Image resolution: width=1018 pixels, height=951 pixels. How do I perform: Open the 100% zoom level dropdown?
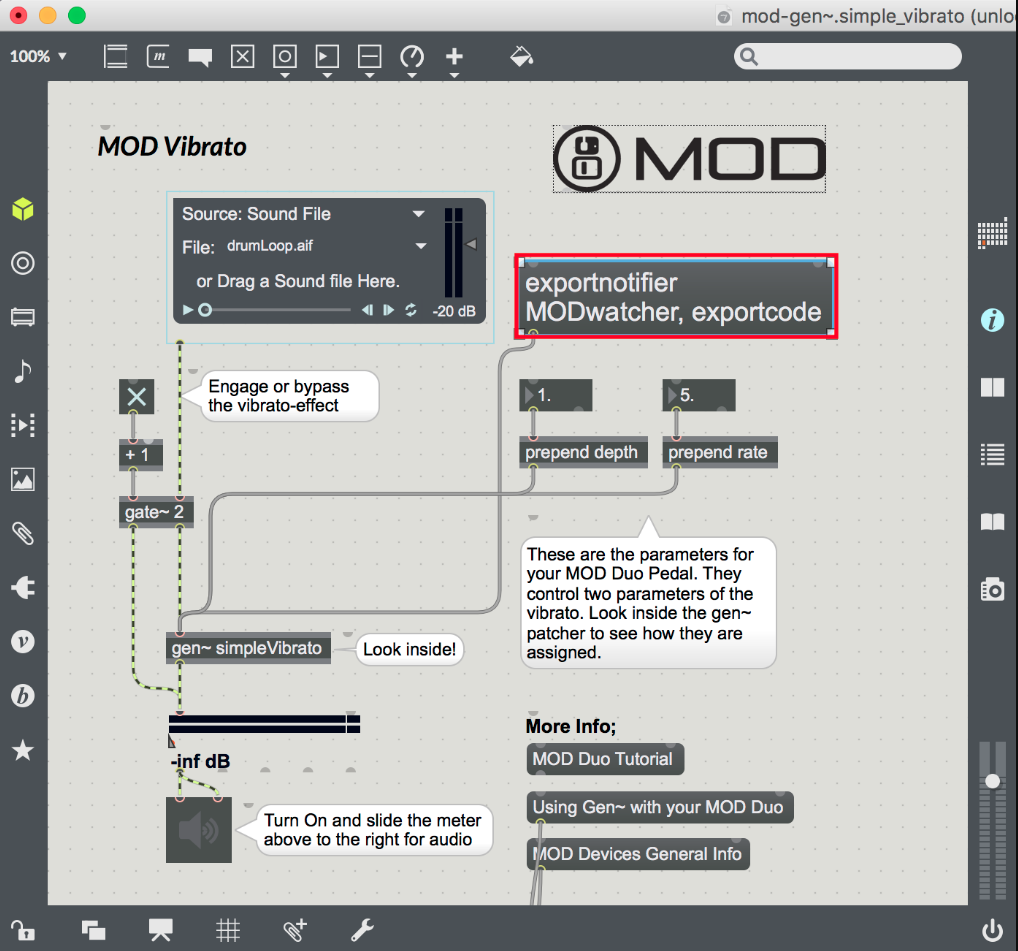point(38,56)
